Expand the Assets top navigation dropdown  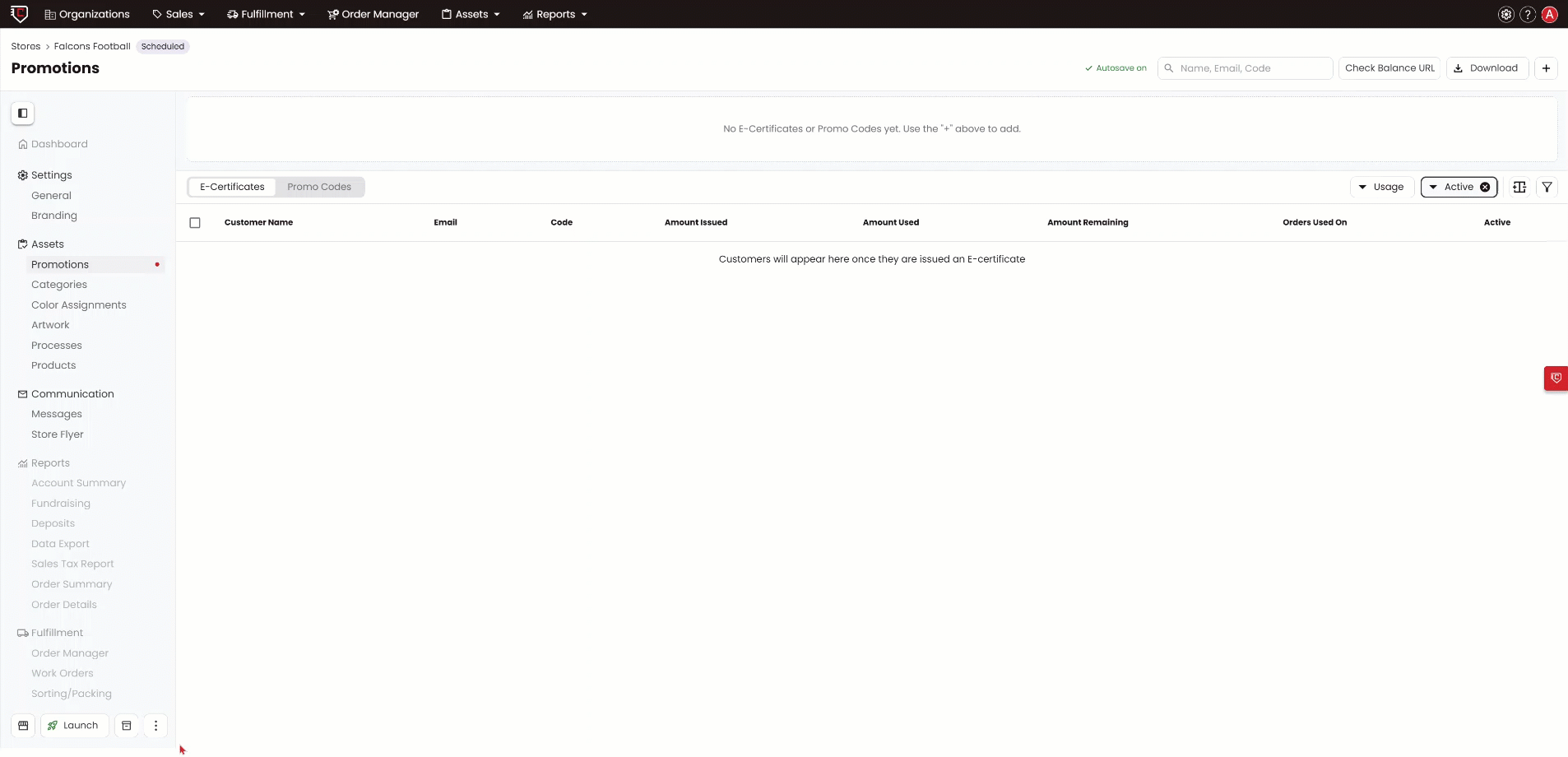point(471,14)
